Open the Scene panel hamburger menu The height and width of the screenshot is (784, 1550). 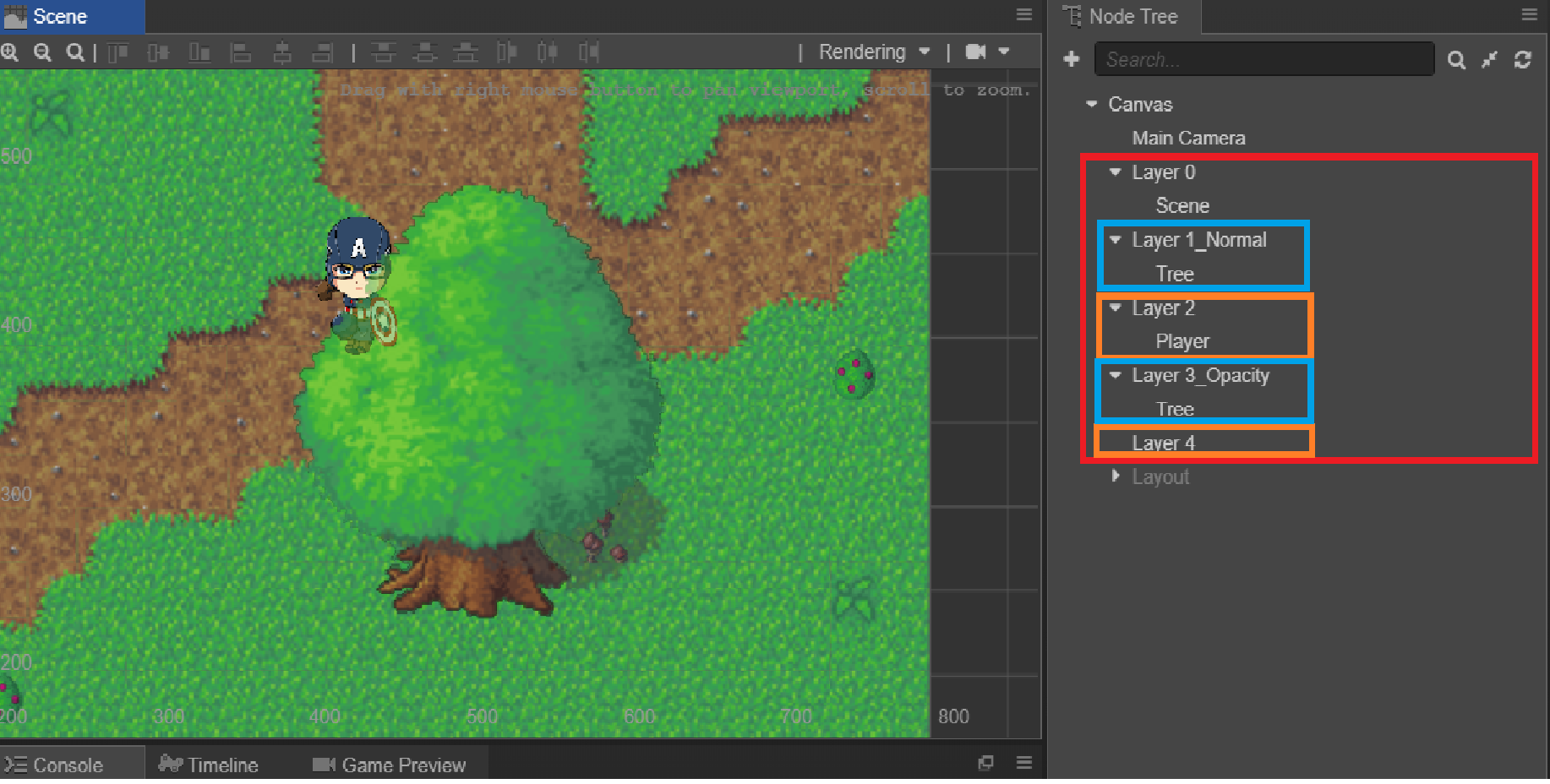(1024, 14)
